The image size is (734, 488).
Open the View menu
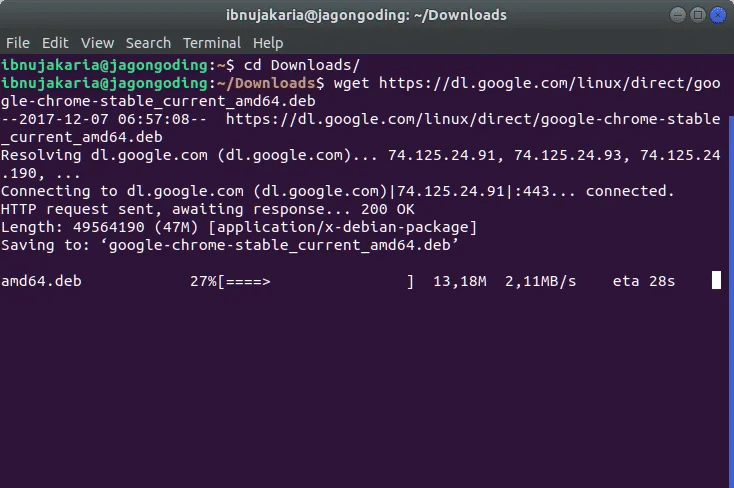coord(97,43)
